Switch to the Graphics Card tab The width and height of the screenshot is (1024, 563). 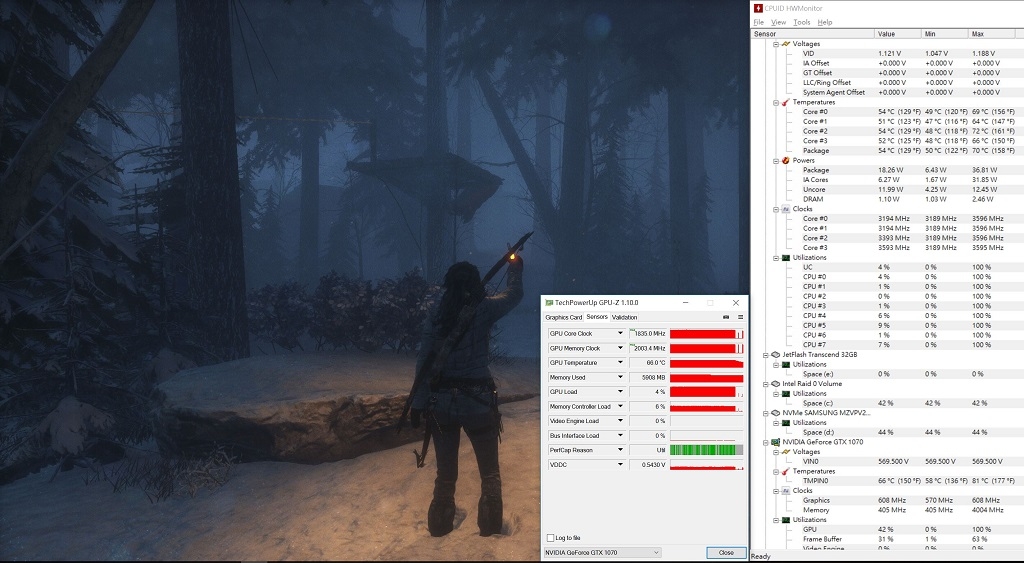(564, 317)
